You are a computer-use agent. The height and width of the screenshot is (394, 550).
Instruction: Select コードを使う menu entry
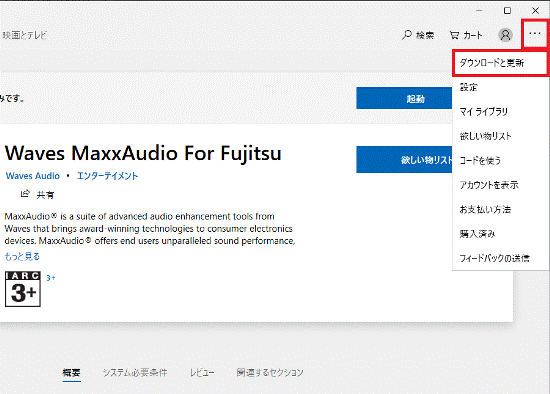click(x=500, y=161)
